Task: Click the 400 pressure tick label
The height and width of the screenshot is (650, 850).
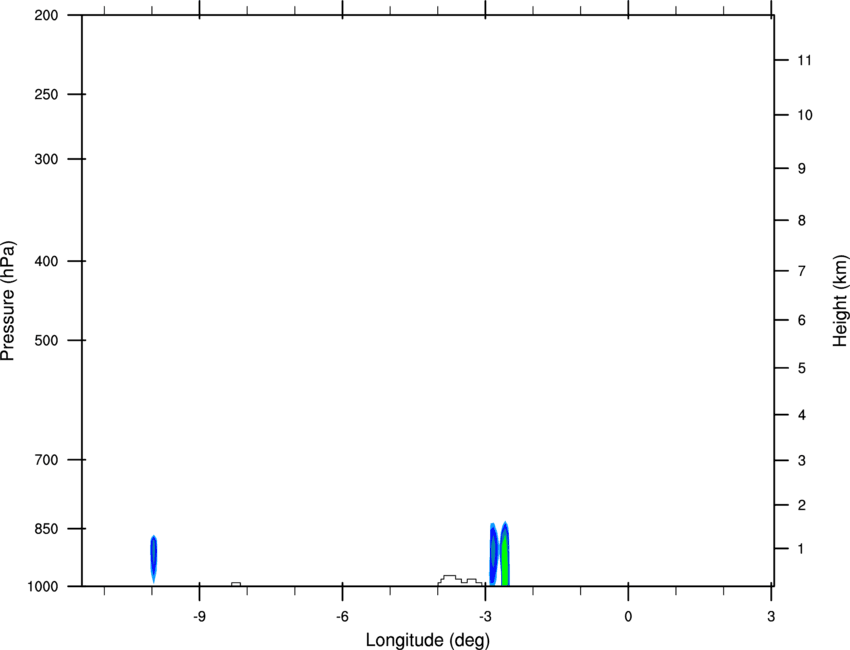Action: [46, 261]
